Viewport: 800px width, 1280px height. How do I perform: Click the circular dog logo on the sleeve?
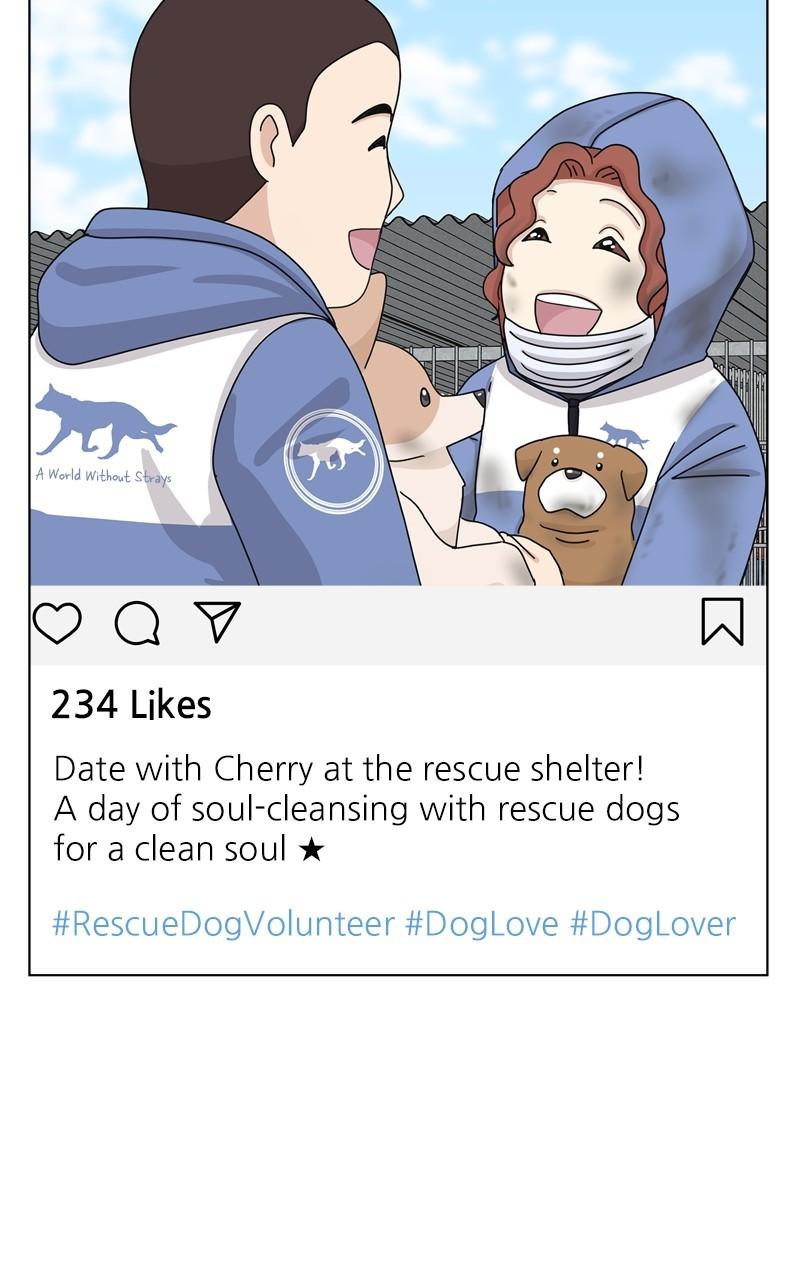[333, 461]
